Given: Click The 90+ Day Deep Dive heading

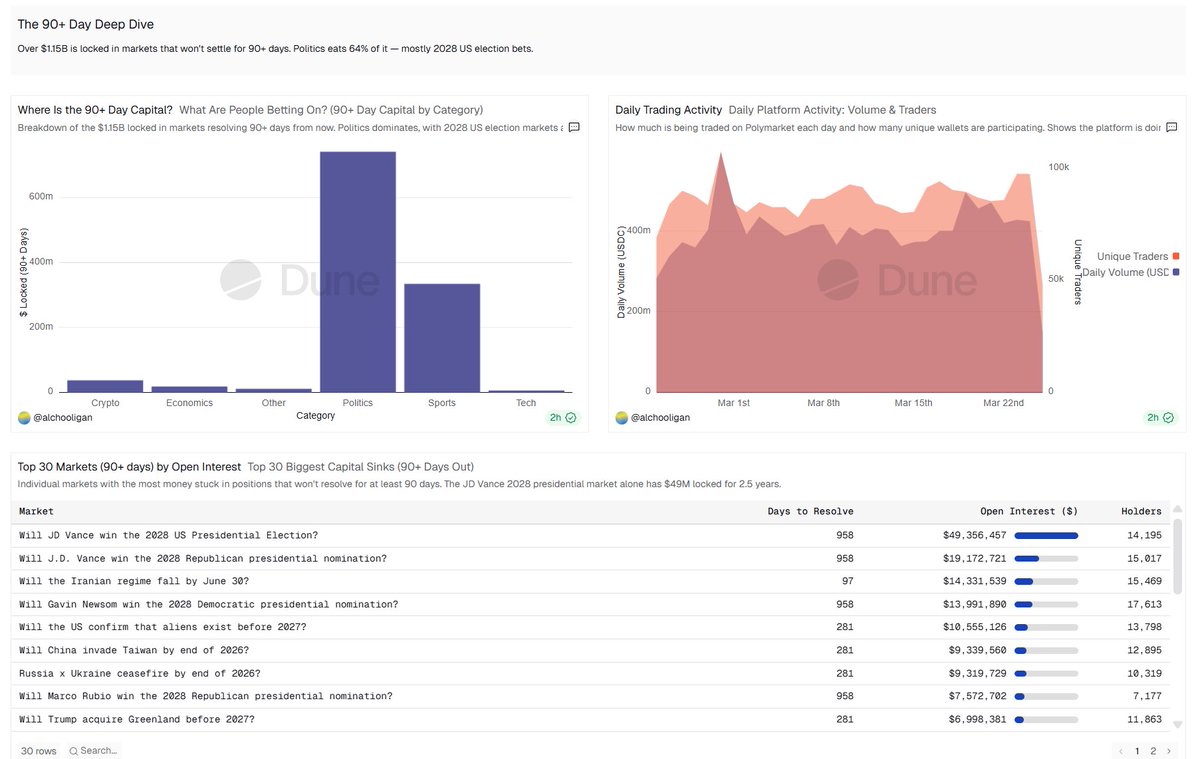Looking at the screenshot, I should (86, 24).
